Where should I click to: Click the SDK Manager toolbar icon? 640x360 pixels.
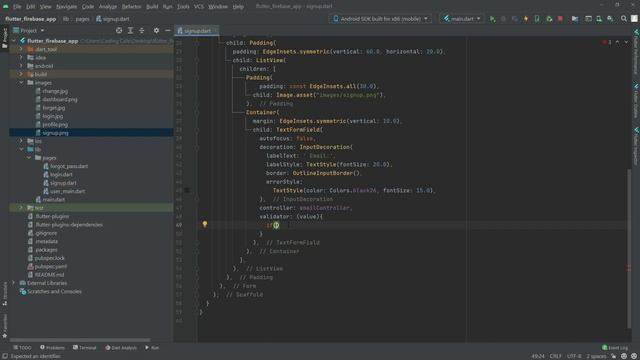coord(610,19)
